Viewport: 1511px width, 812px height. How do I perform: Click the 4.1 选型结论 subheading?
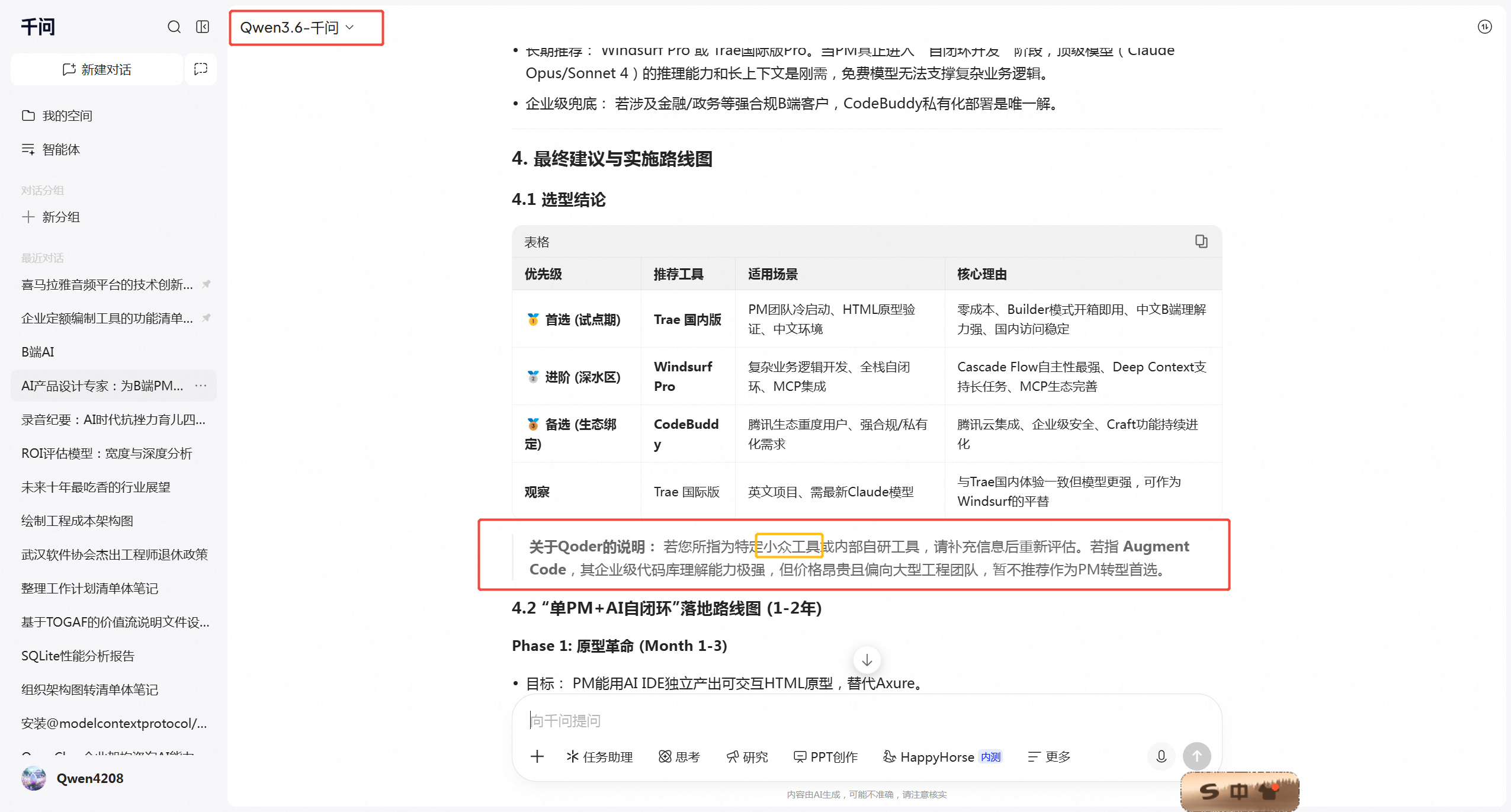pyautogui.click(x=559, y=199)
